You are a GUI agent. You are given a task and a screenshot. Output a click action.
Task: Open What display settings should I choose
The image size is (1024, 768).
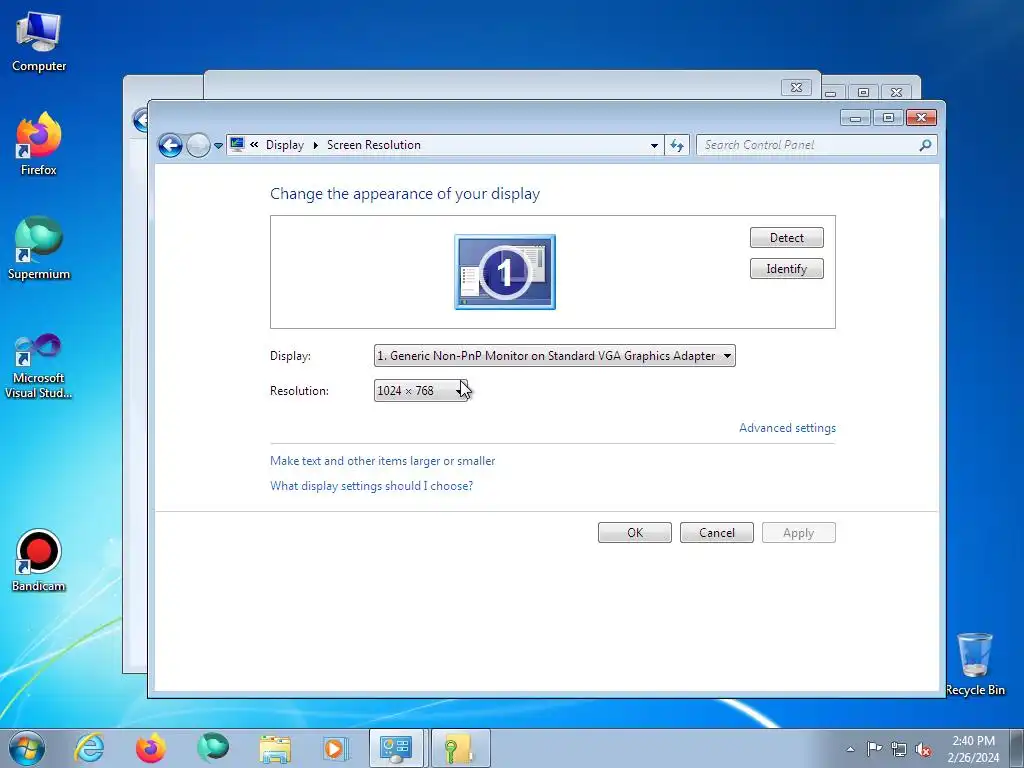click(371, 486)
